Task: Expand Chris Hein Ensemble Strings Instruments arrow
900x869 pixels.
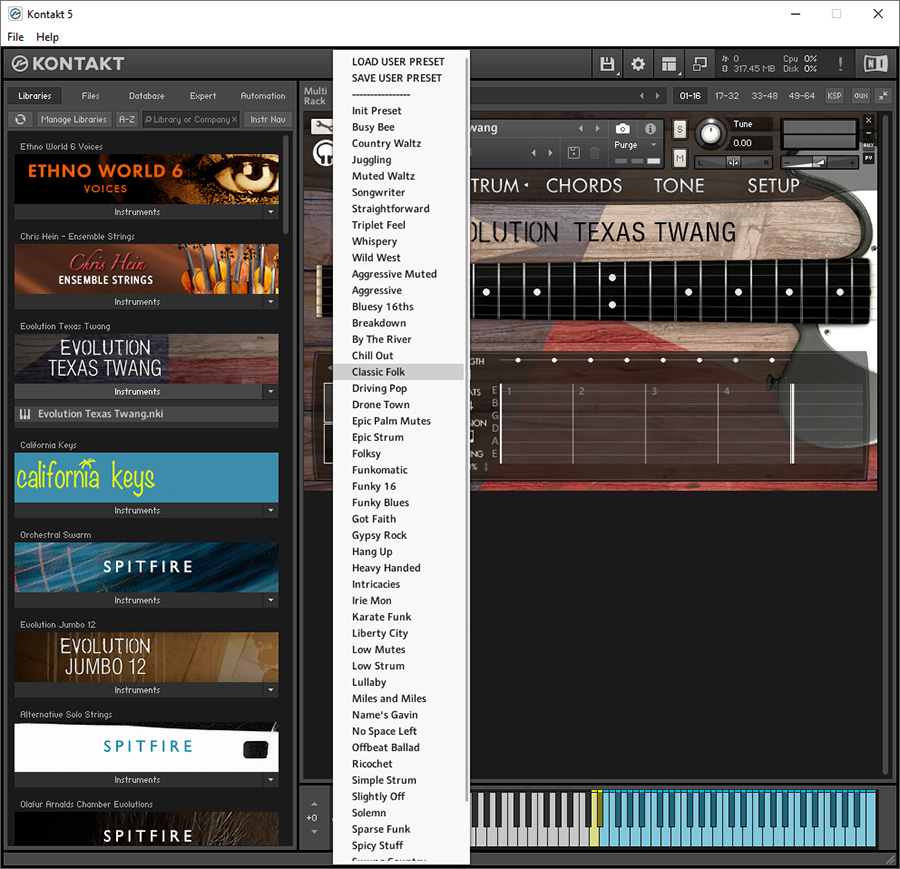Action: click(271, 301)
